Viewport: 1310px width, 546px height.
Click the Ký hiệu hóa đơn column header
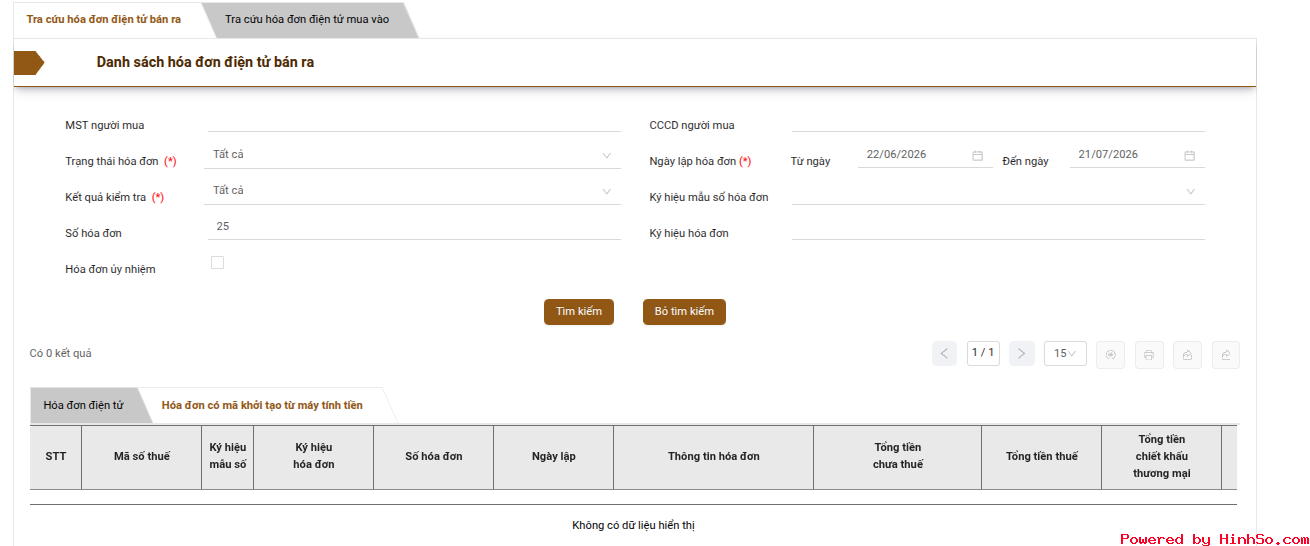coord(314,457)
